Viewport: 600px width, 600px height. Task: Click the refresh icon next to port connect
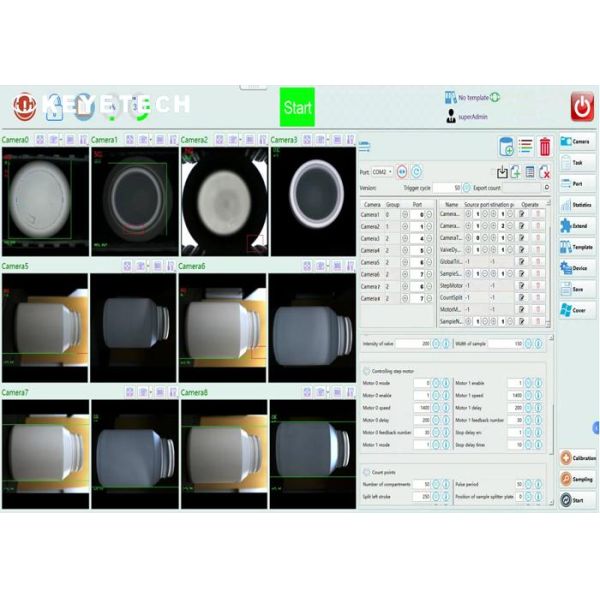tap(417, 171)
